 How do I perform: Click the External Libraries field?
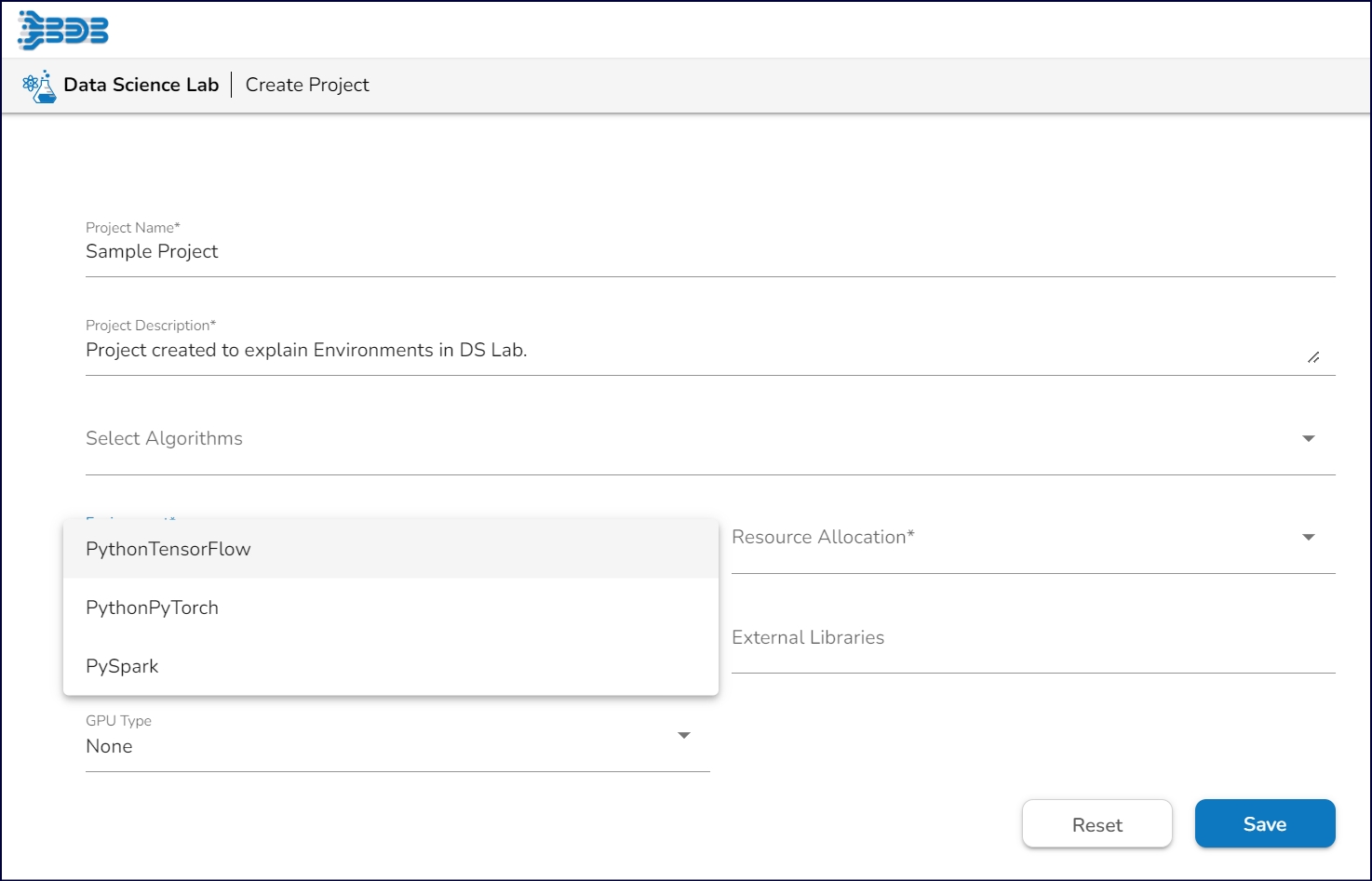tap(1032, 638)
